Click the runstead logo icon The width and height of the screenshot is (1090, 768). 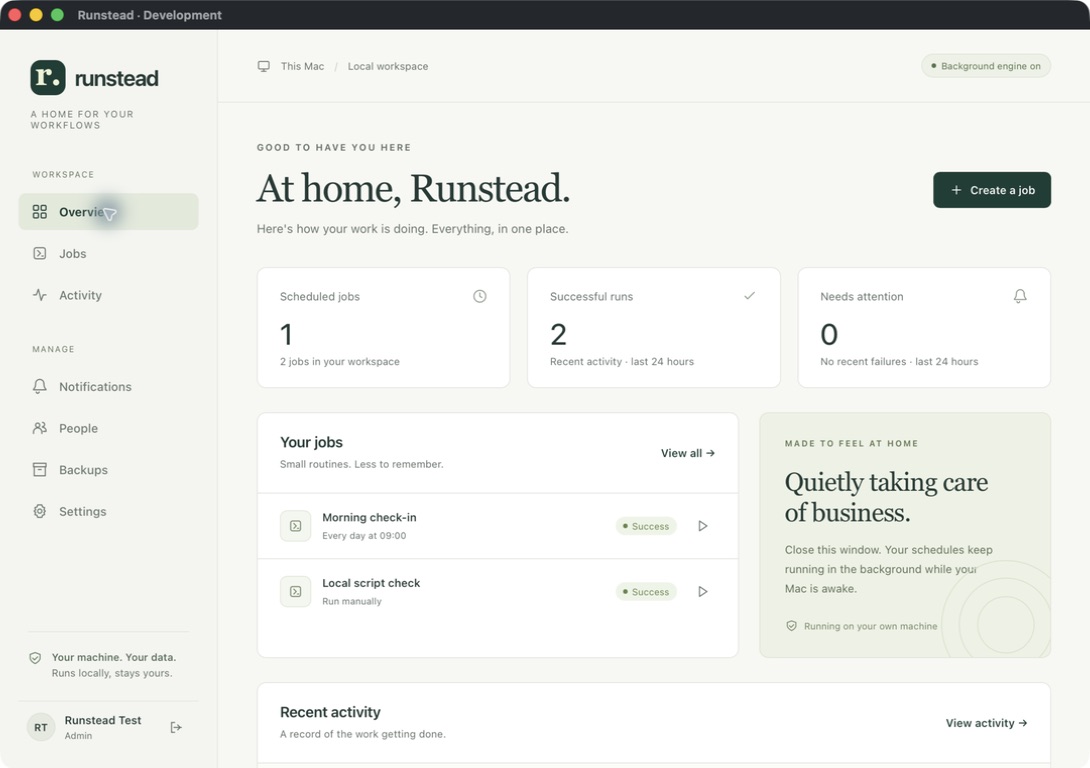[48, 77]
